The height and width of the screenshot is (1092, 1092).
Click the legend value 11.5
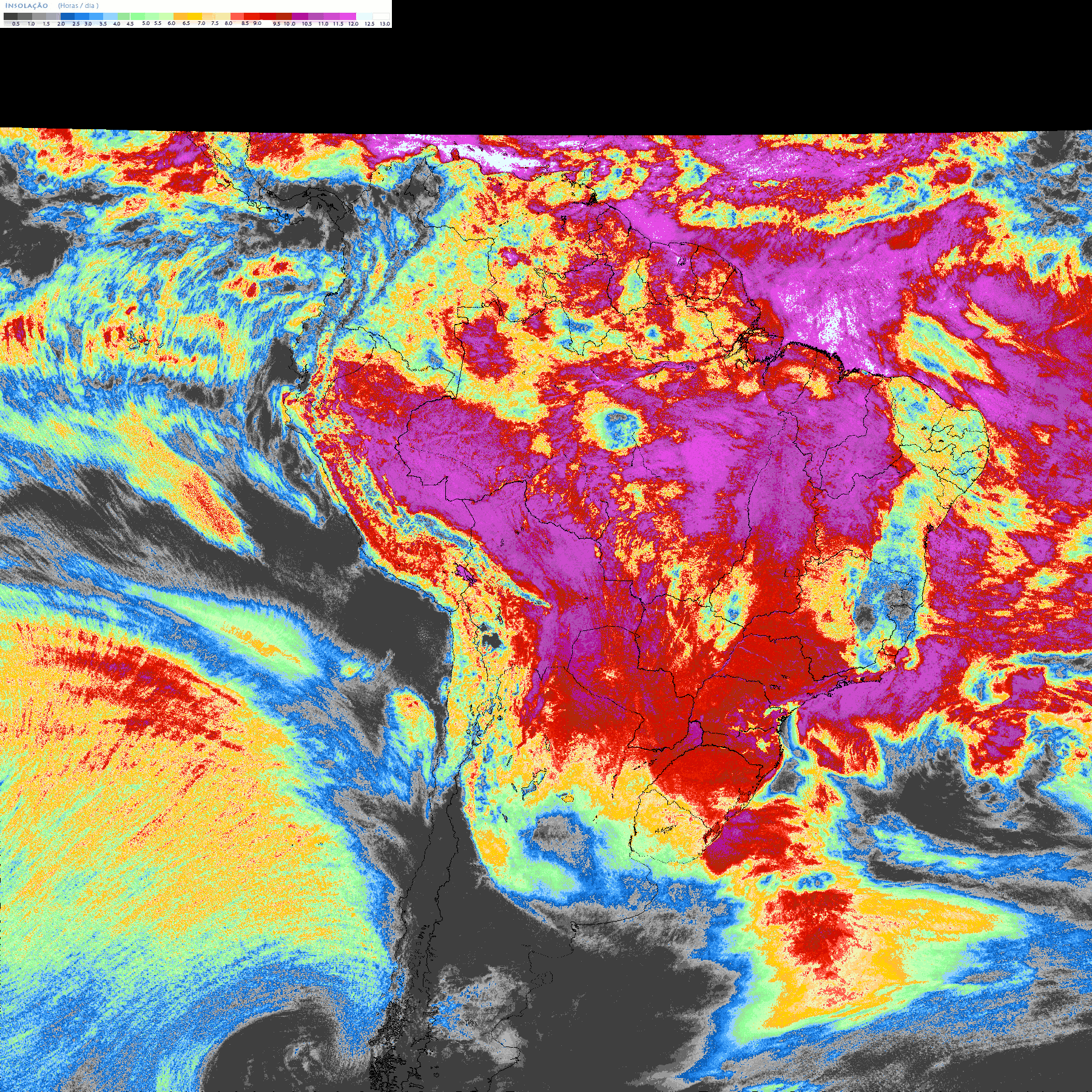(338, 24)
